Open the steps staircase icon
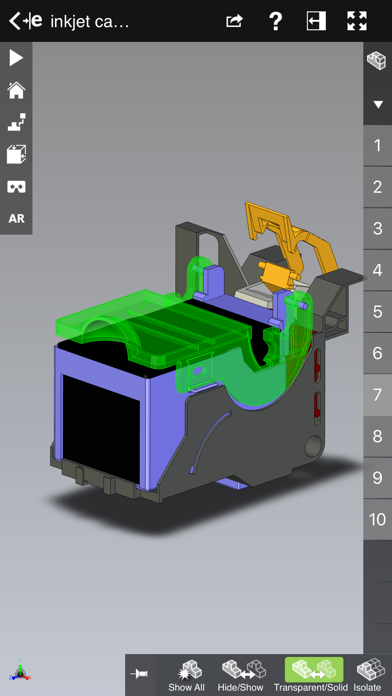The image size is (392, 696). [16, 122]
